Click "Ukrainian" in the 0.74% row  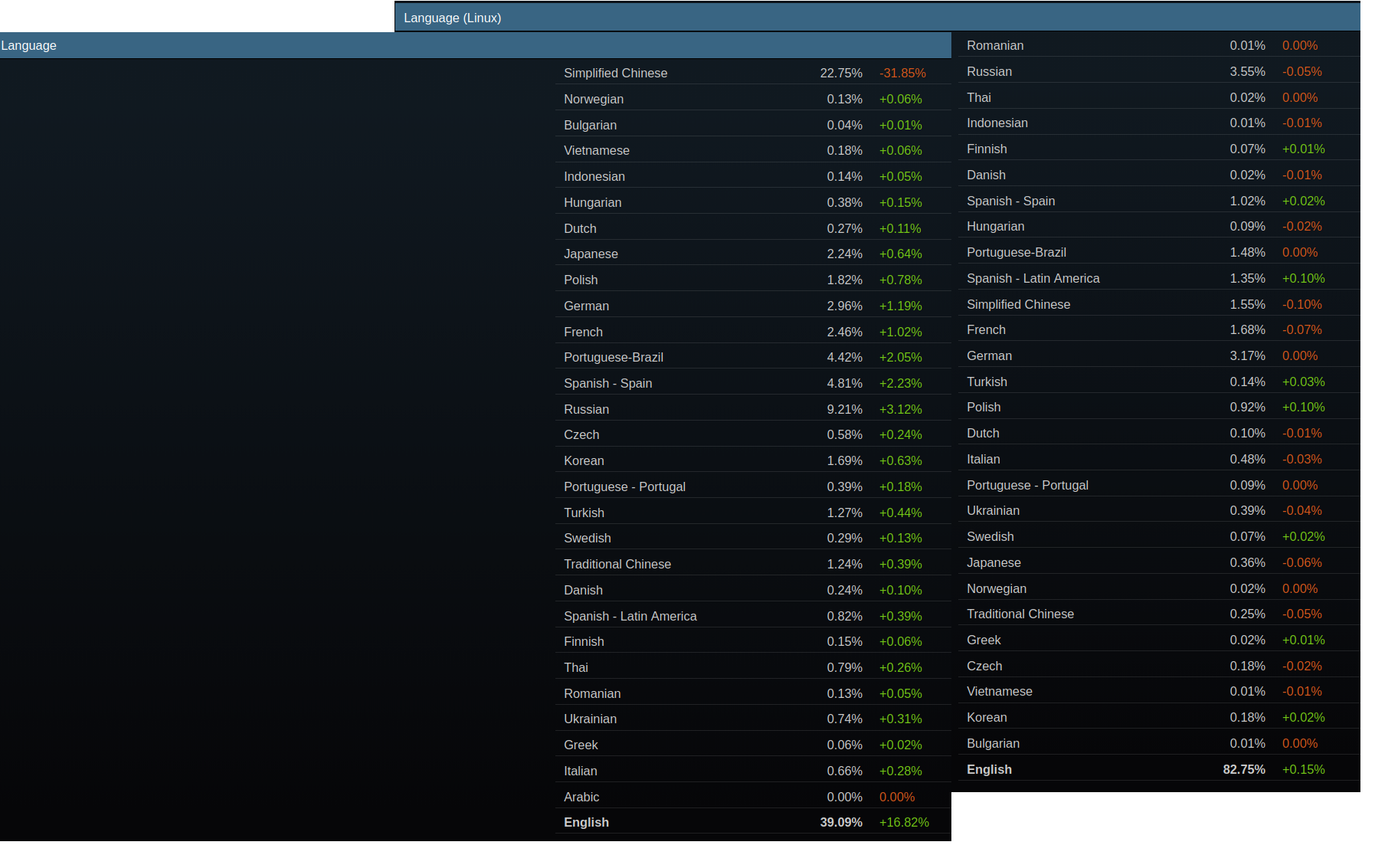click(x=590, y=719)
